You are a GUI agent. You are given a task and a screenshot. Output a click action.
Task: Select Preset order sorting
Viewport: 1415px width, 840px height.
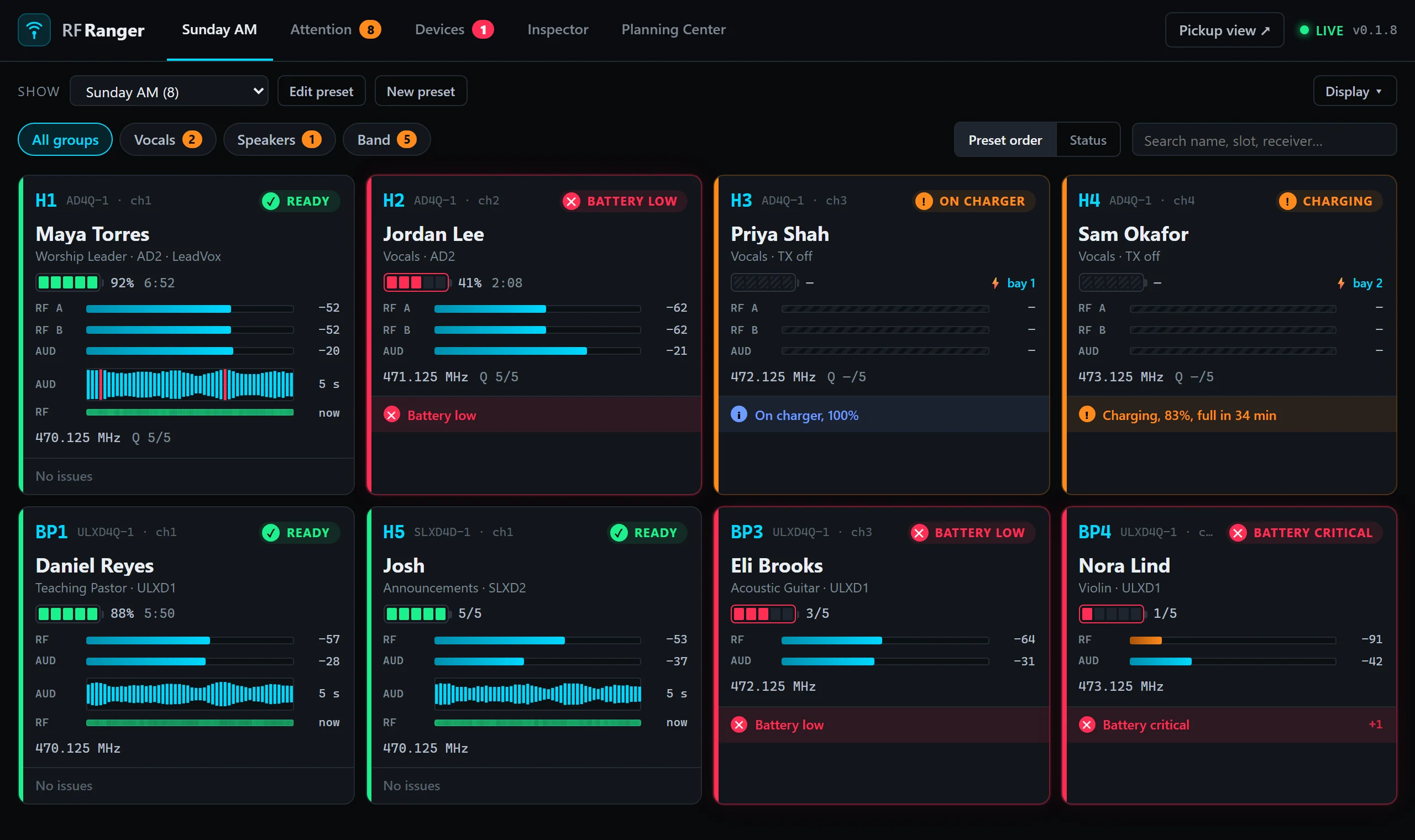(1005, 140)
